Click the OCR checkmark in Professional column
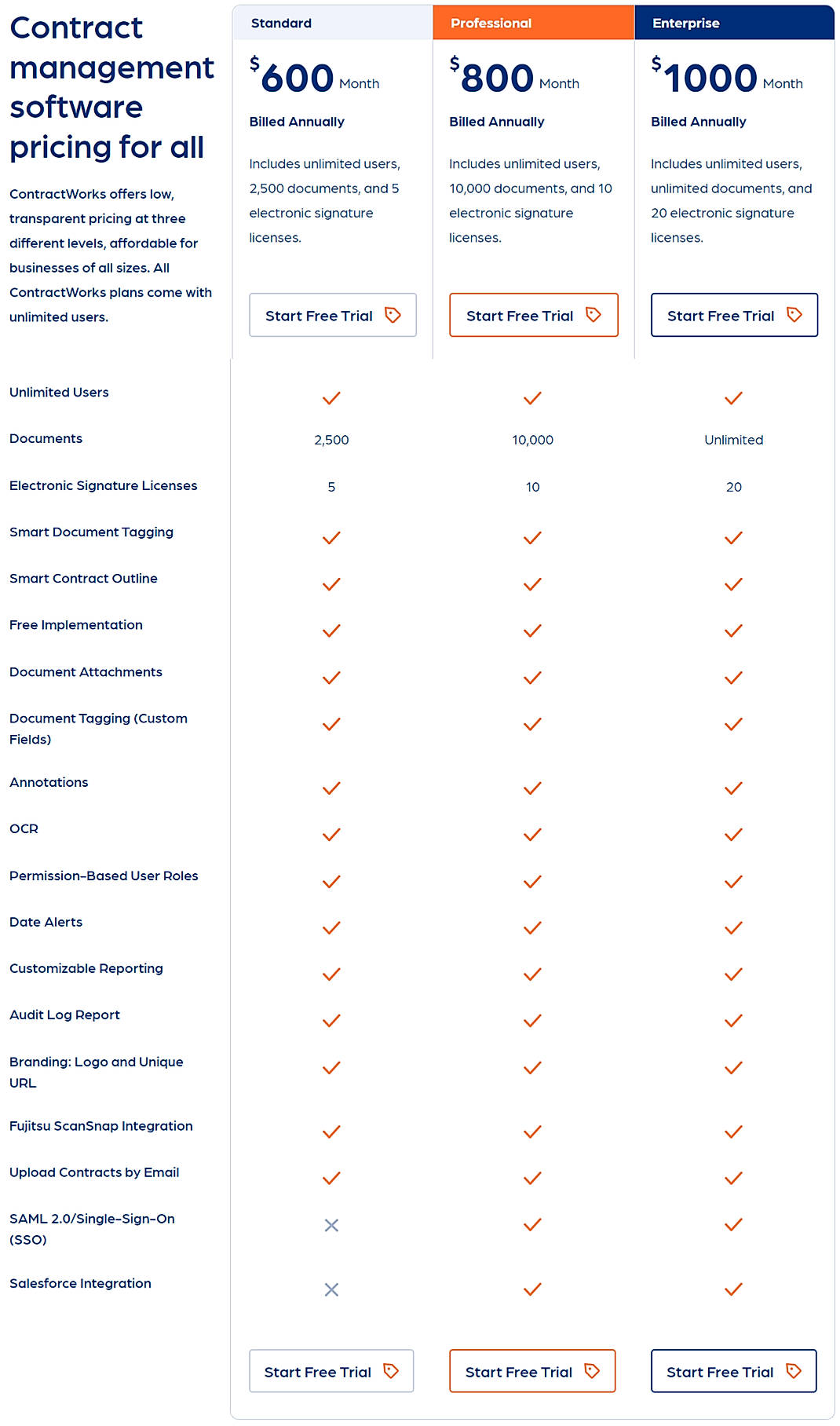This screenshot has height=1426, width=840. pos(532,834)
